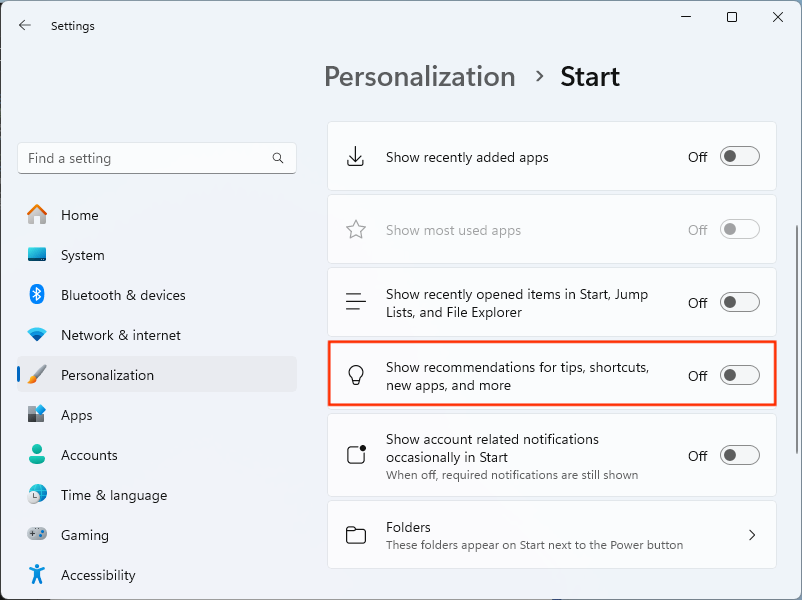Expand the Folders chevron arrow
The image size is (802, 600).
[752, 536]
